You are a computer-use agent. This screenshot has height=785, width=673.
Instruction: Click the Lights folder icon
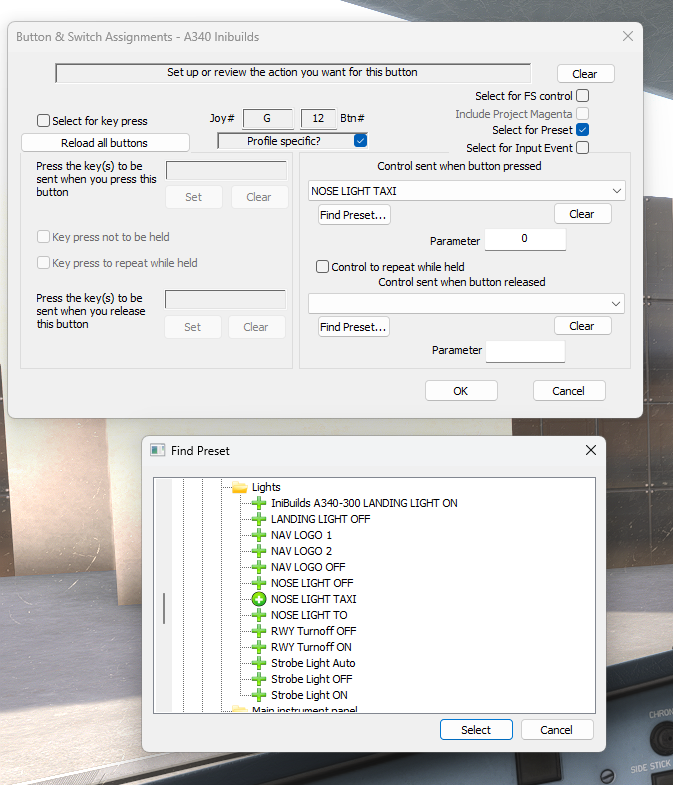[240, 487]
